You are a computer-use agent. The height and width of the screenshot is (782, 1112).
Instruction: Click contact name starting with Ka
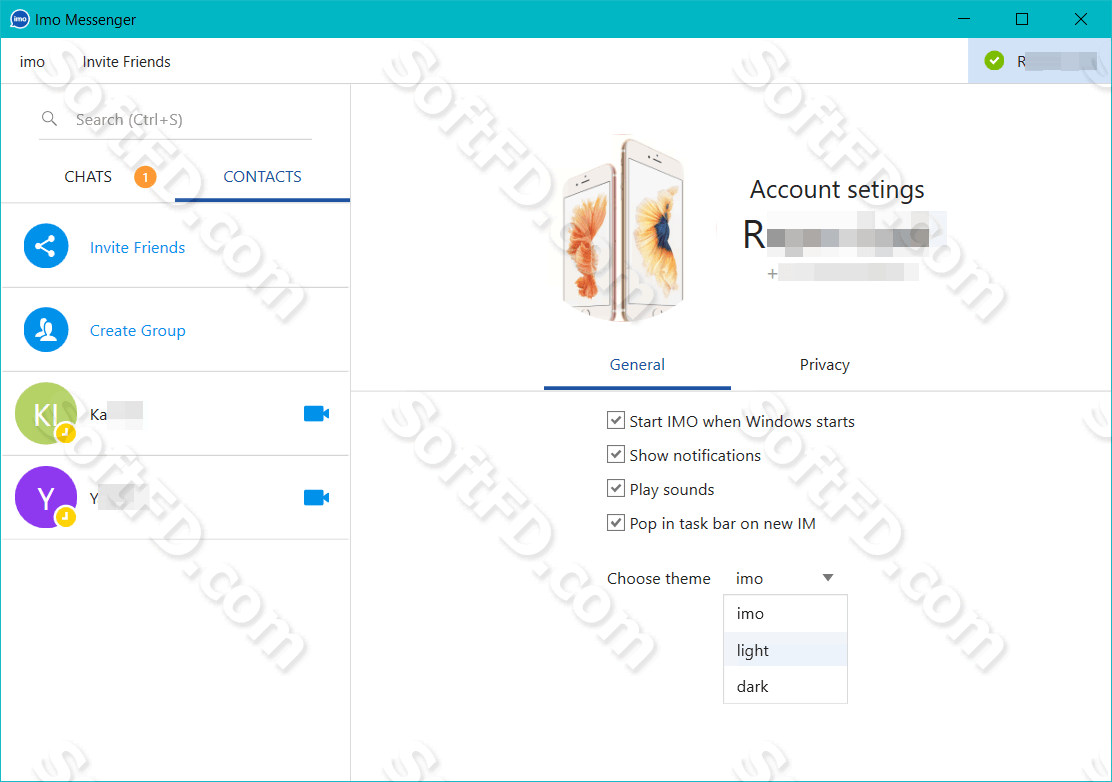point(116,414)
